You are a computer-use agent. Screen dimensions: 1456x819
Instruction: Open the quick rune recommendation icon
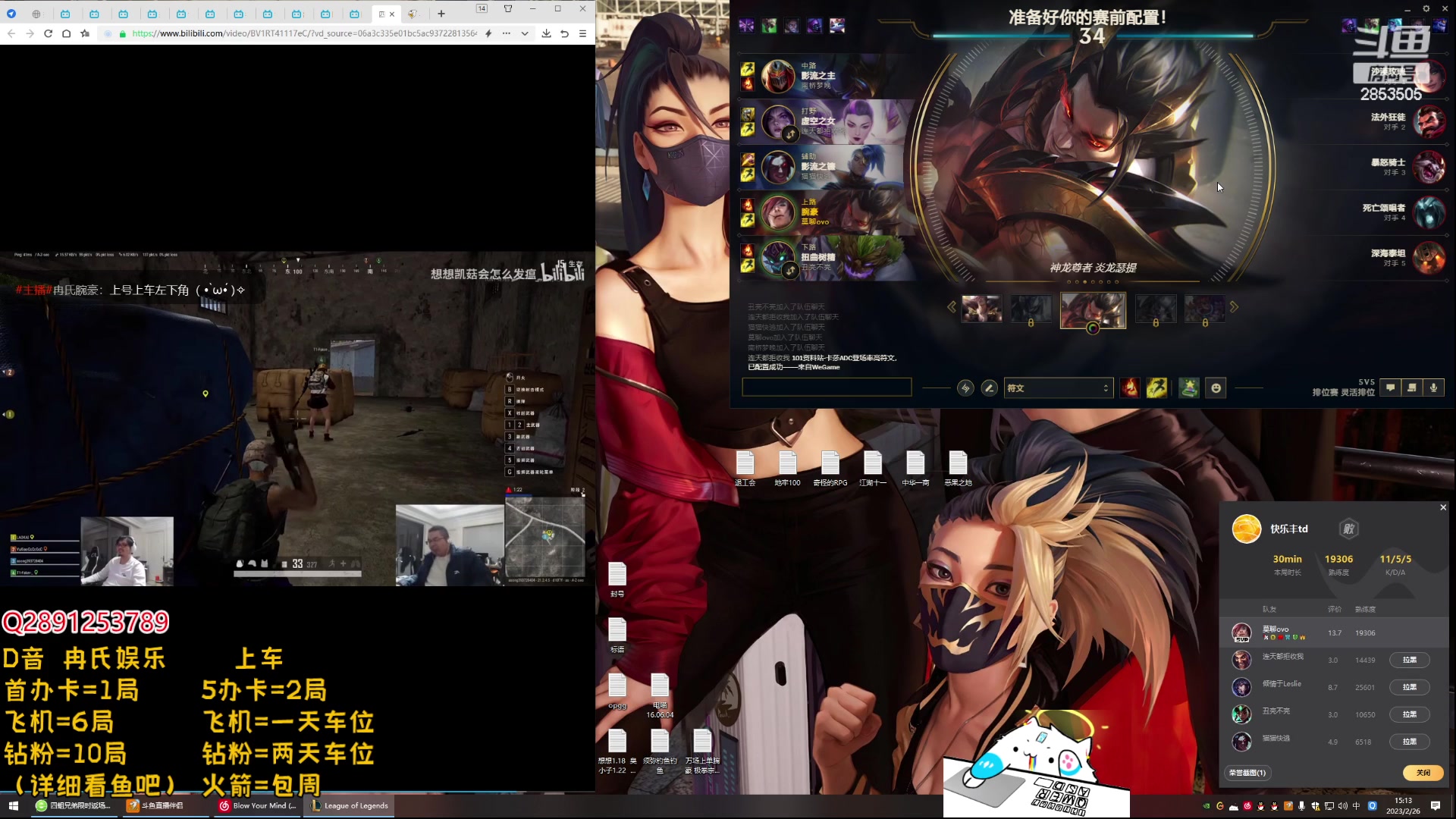pyautogui.click(x=965, y=388)
